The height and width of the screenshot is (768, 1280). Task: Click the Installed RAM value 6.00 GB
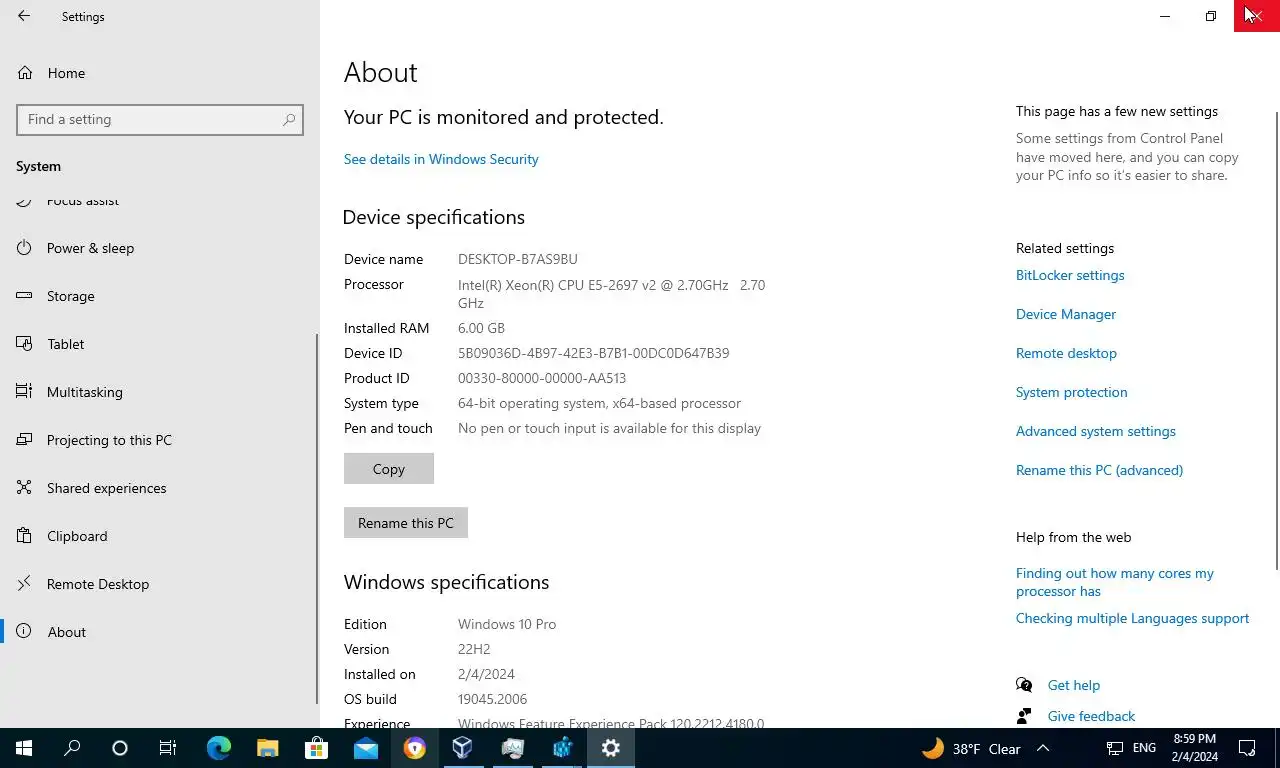(481, 328)
